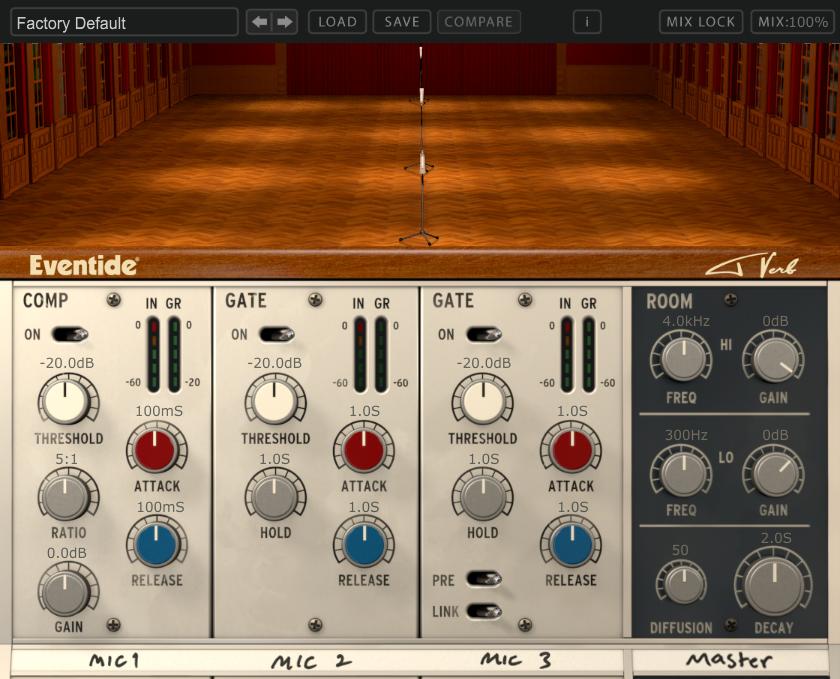
Task: Click the 5:1 ratio value readout
Action: (66, 459)
